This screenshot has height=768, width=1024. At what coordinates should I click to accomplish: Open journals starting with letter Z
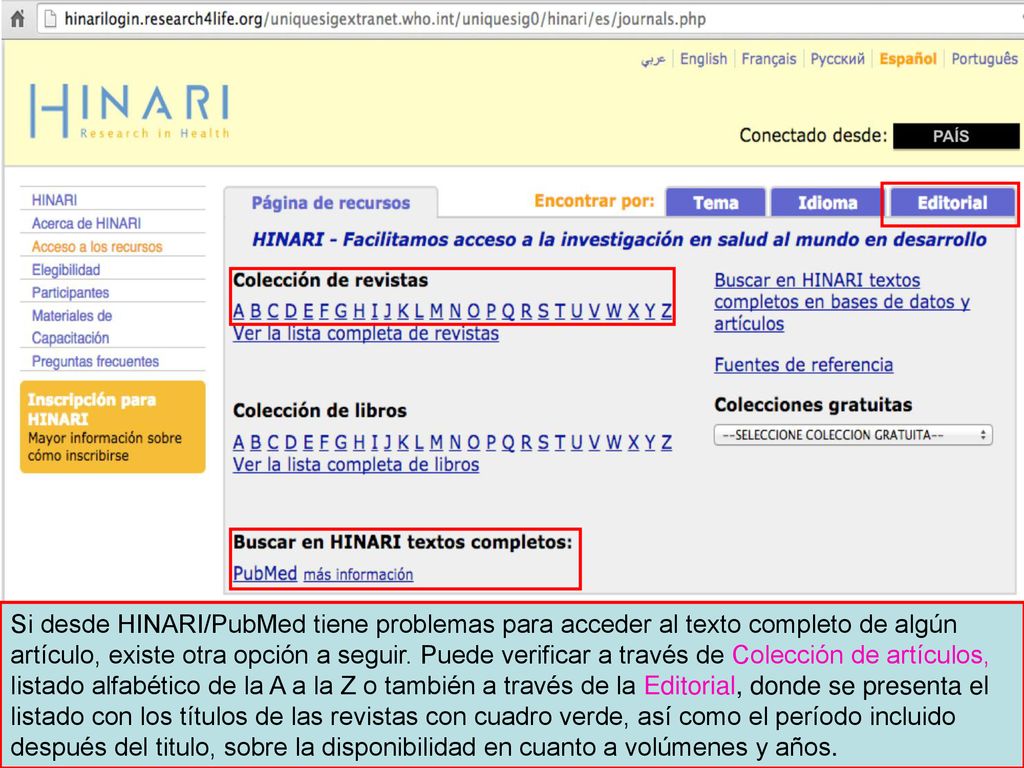(666, 312)
